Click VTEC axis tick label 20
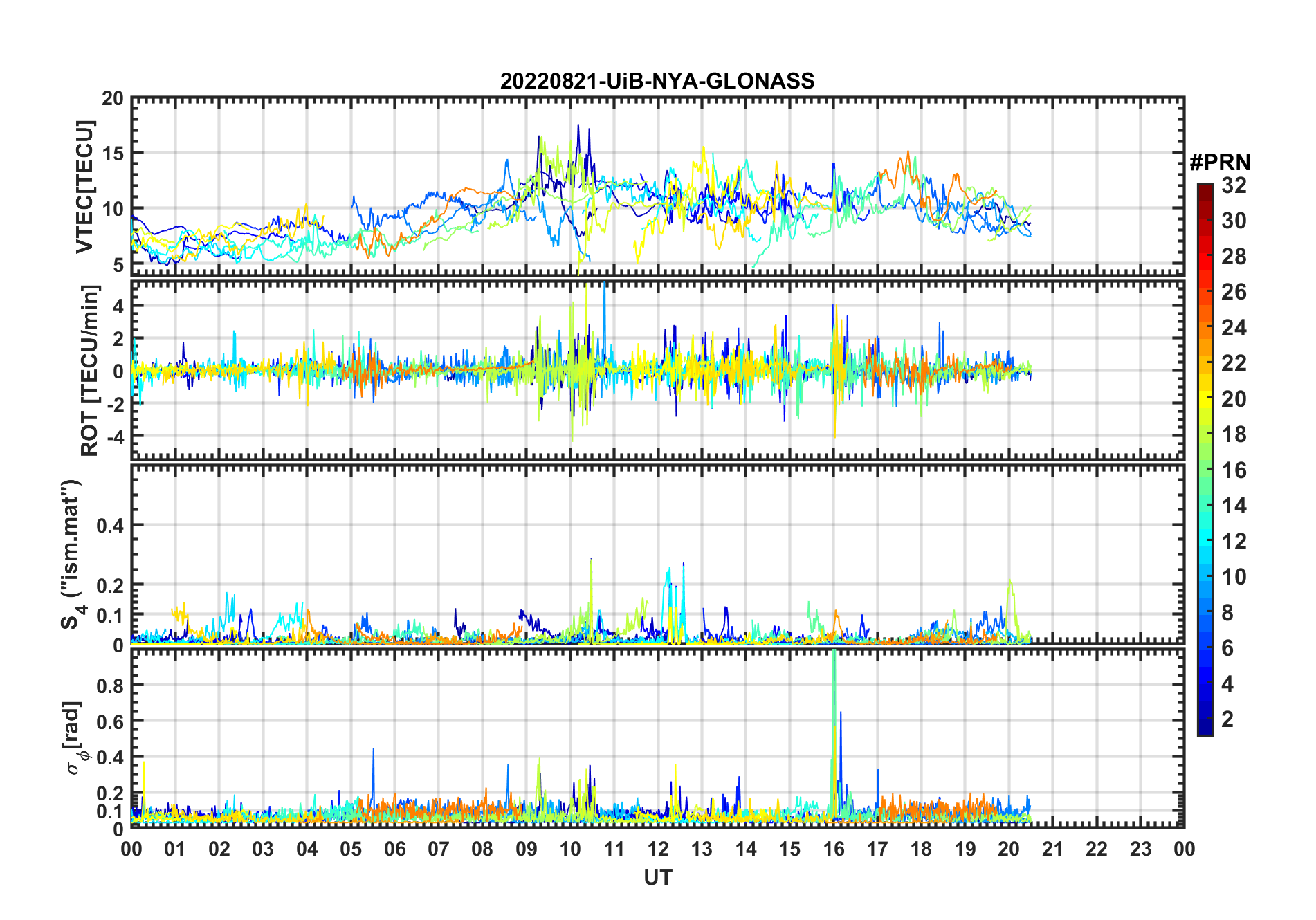The image size is (1316, 920). (x=113, y=99)
